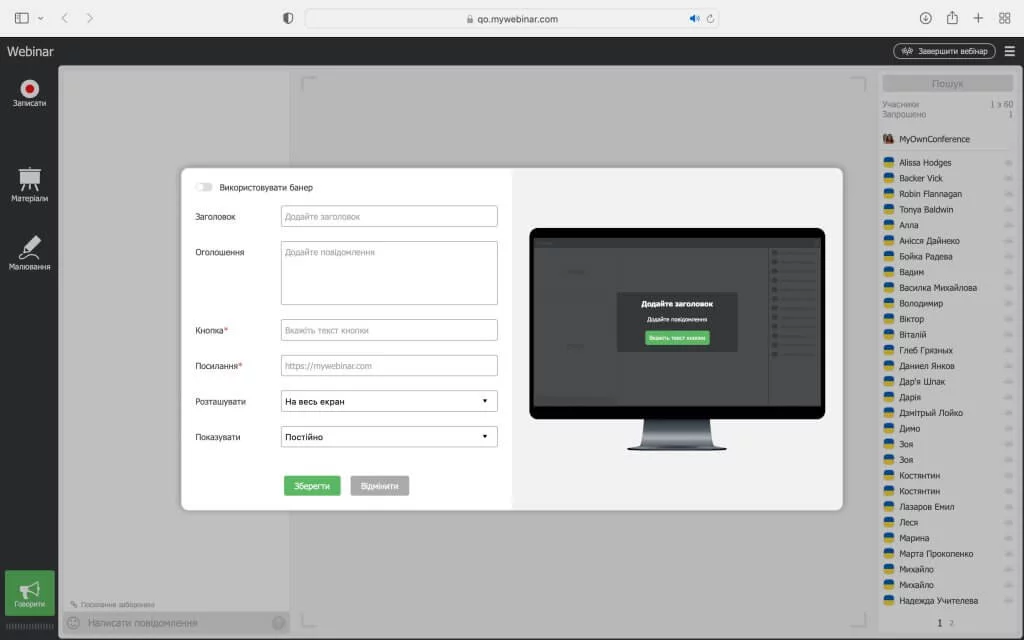Click the Safari share icon

(952, 18)
